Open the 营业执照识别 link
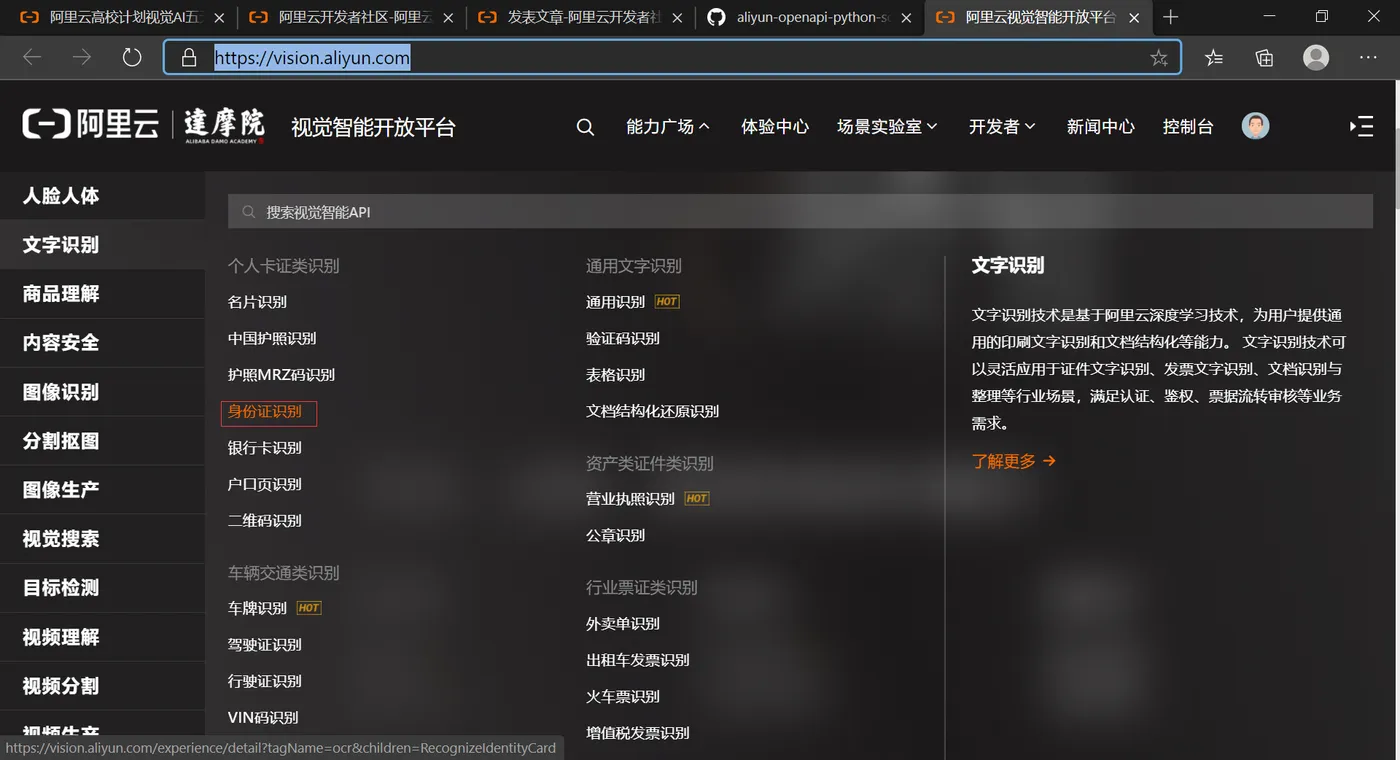Viewport: 1400px width, 760px height. pyautogui.click(x=631, y=499)
